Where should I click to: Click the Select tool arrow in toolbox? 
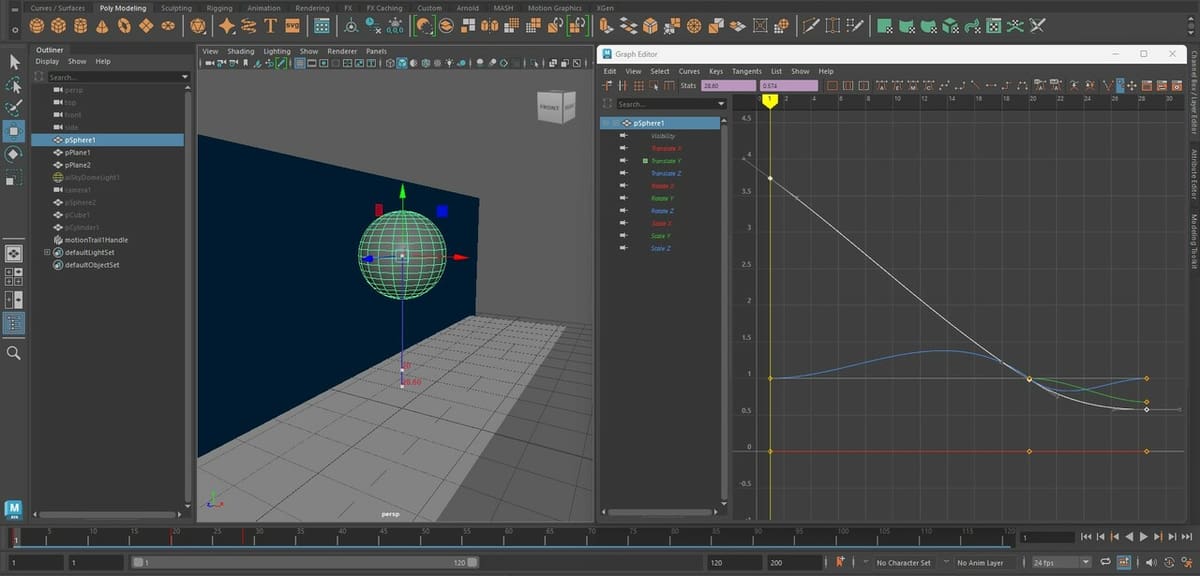[x=15, y=62]
